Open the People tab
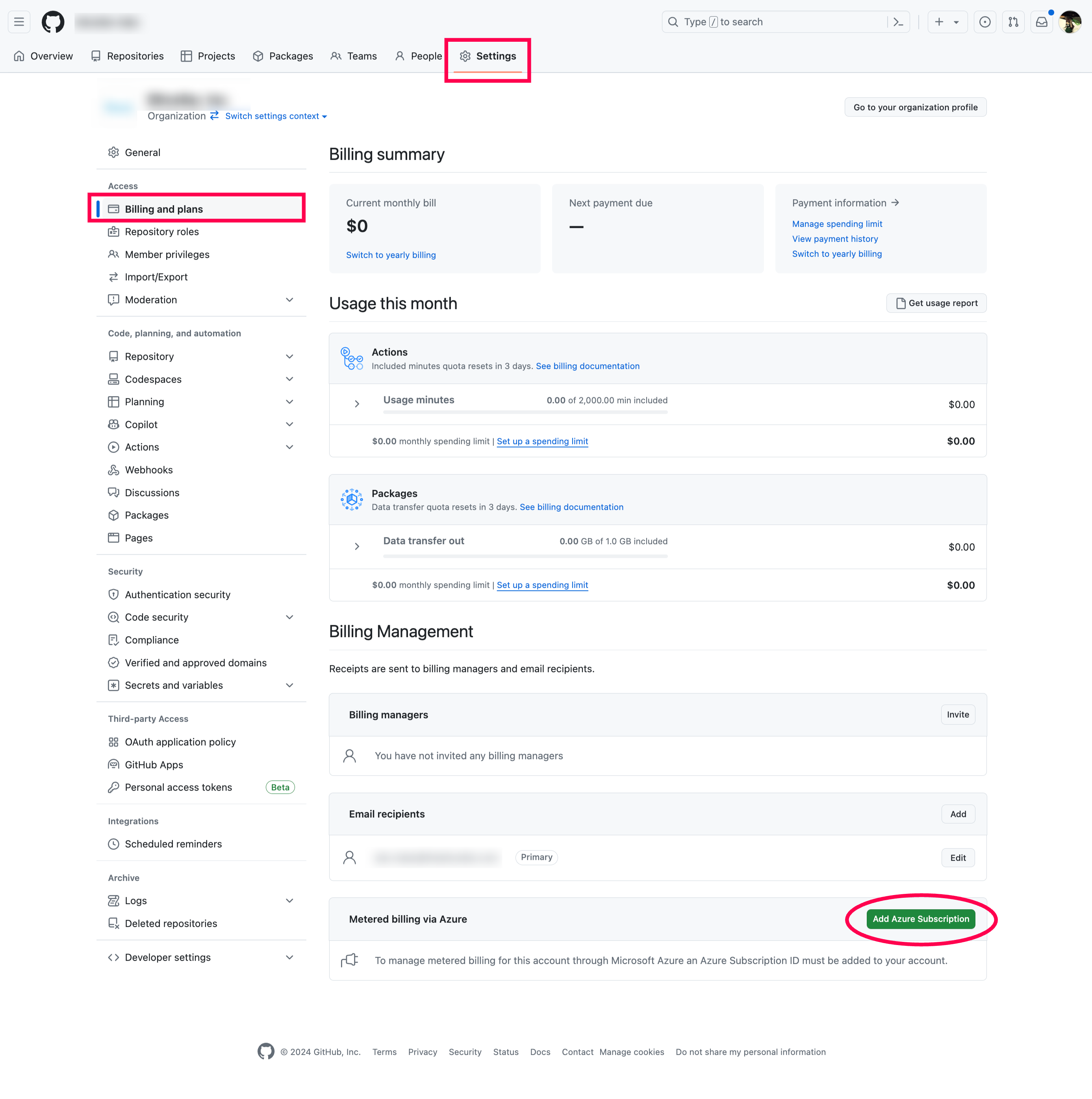 (x=418, y=56)
